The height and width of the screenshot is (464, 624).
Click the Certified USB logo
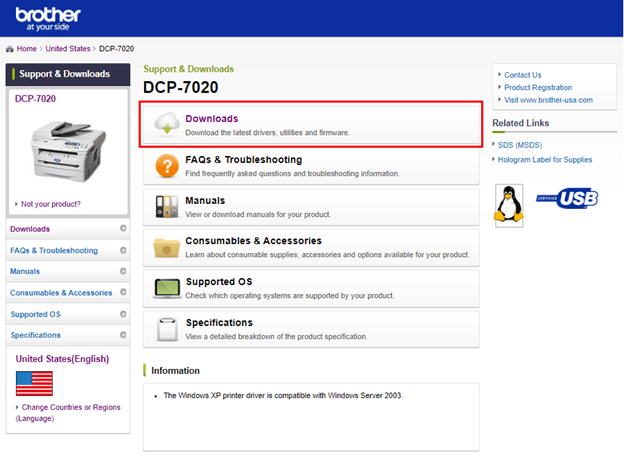click(567, 198)
